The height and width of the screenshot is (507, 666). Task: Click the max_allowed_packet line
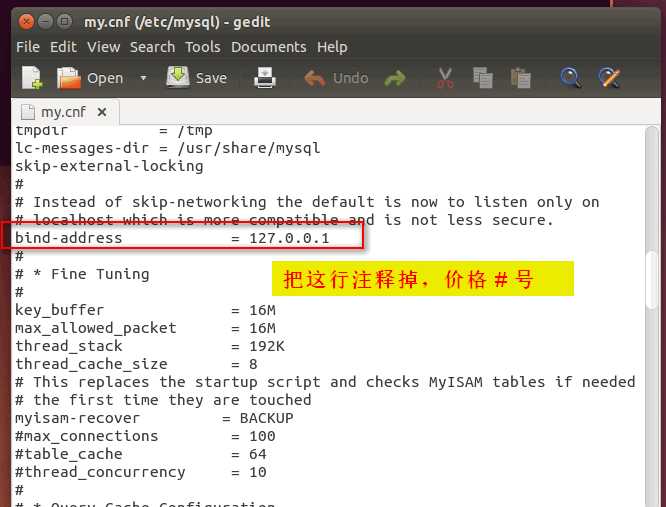click(145, 328)
